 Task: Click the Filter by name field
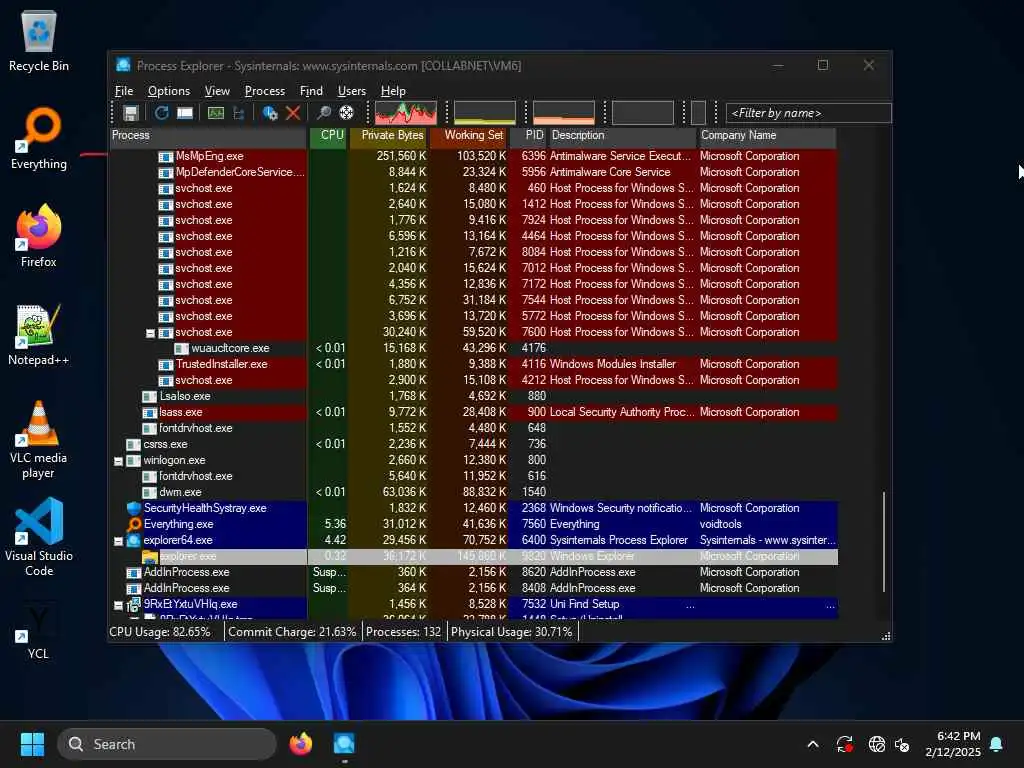coord(808,113)
